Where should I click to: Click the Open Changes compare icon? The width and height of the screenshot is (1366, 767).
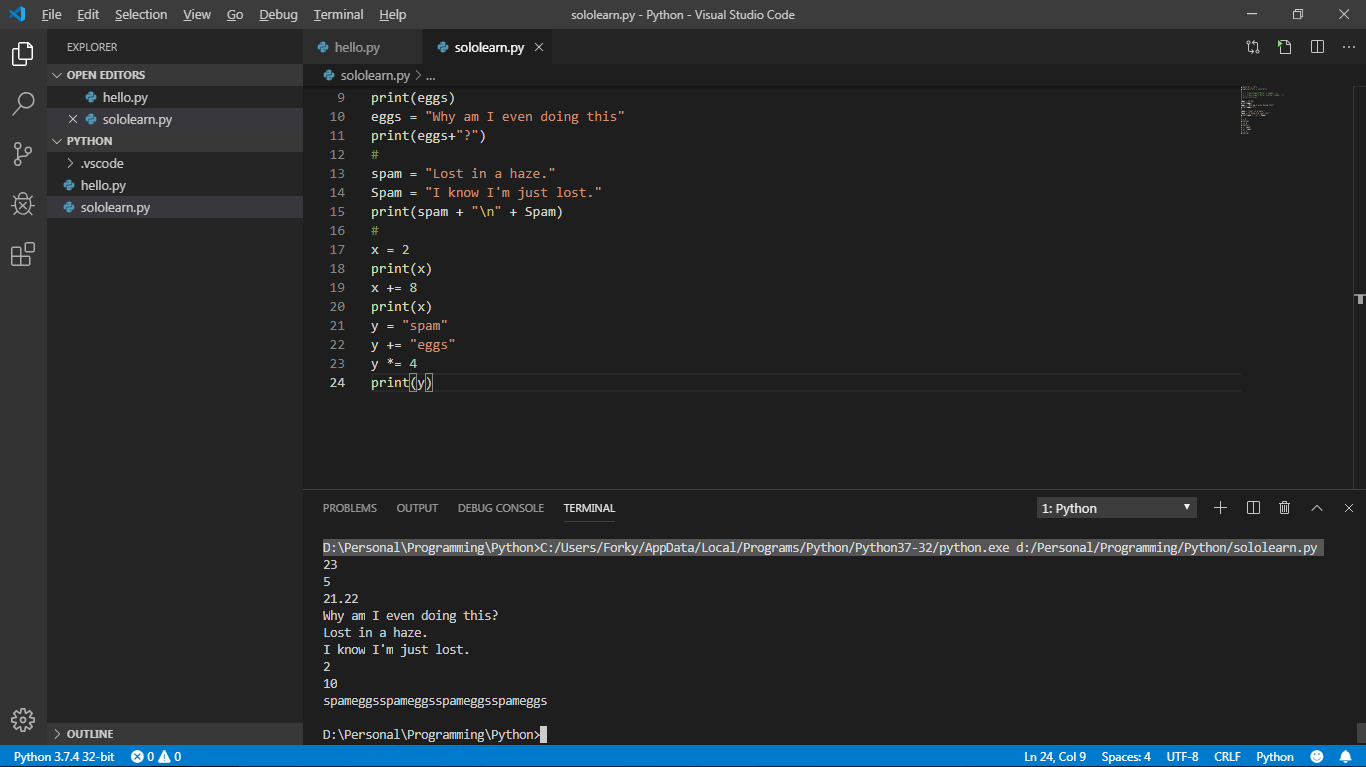[1253, 47]
